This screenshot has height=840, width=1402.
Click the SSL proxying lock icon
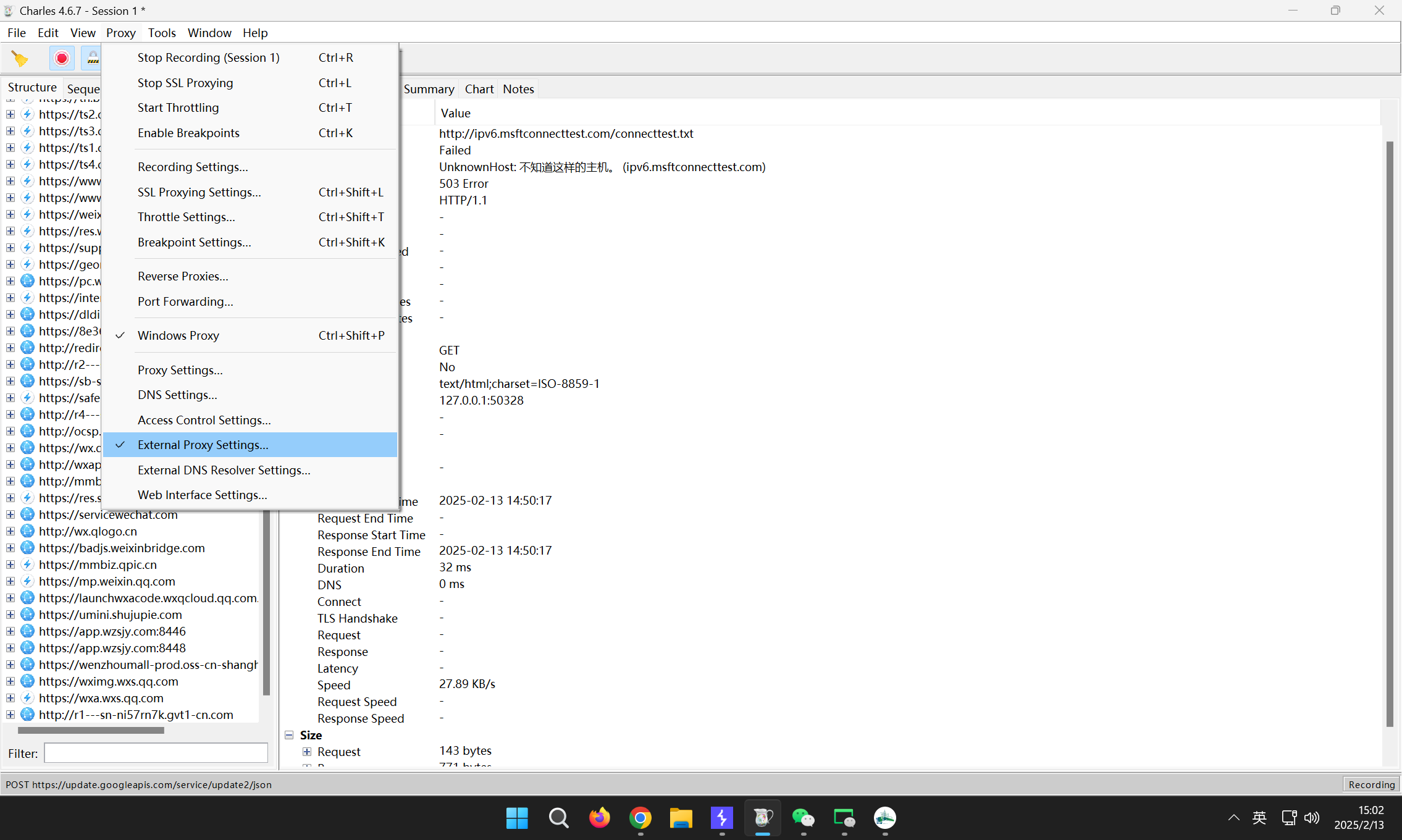click(93, 59)
